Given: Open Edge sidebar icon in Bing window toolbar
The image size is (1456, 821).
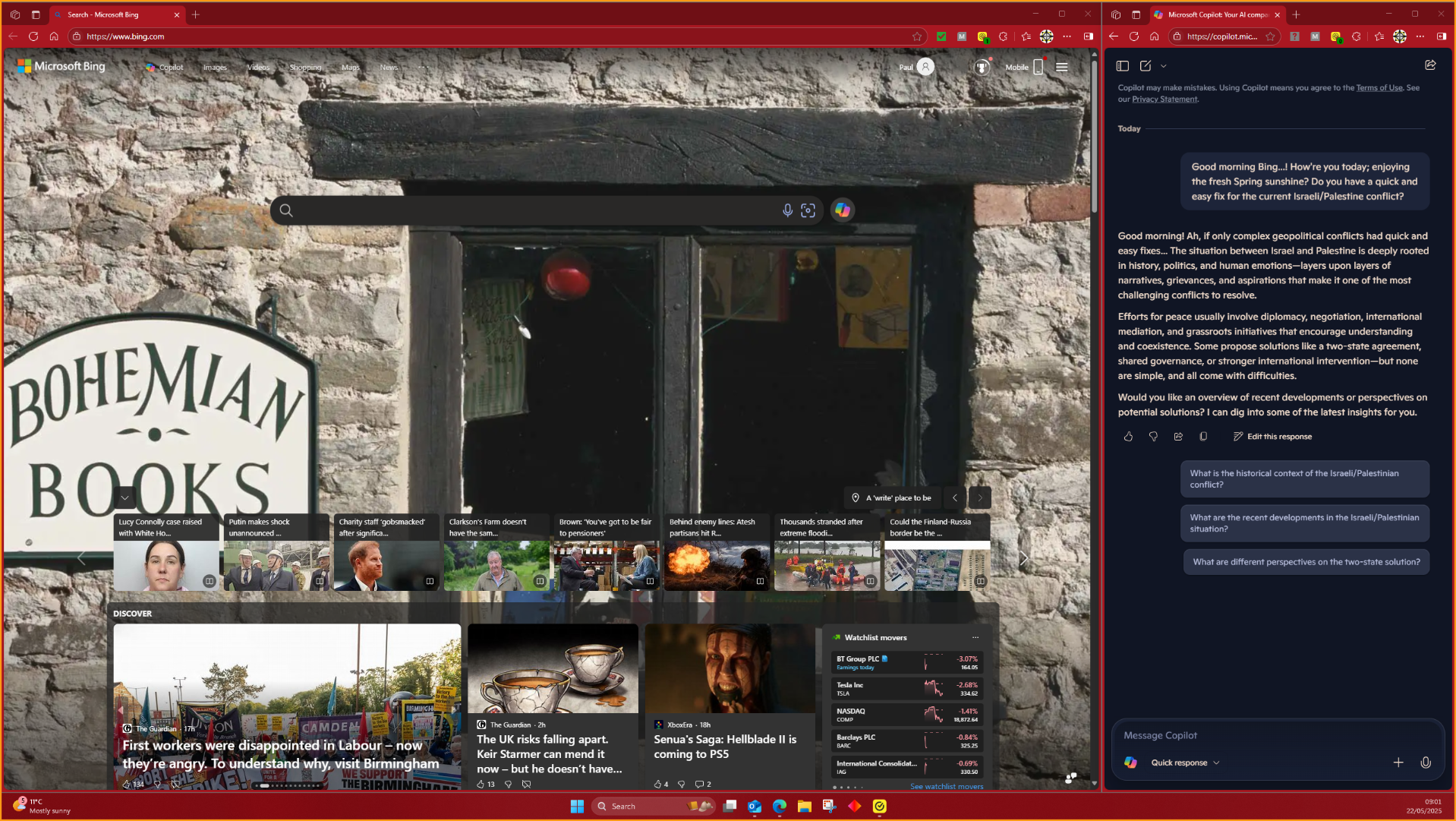Looking at the screenshot, I should (1088, 36).
